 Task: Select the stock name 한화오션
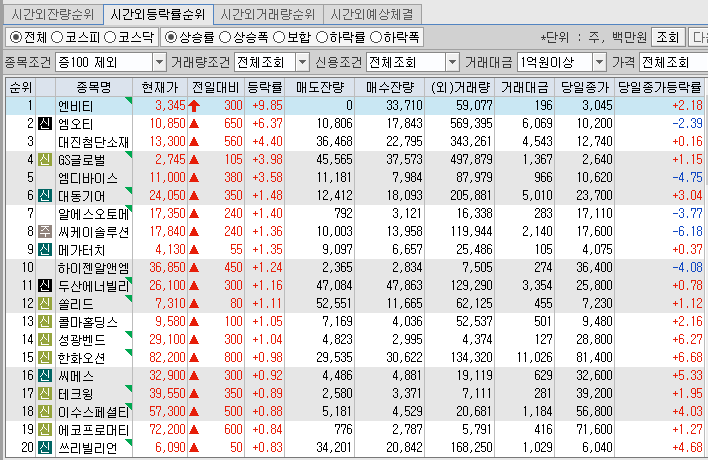pyautogui.click(x=82, y=358)
